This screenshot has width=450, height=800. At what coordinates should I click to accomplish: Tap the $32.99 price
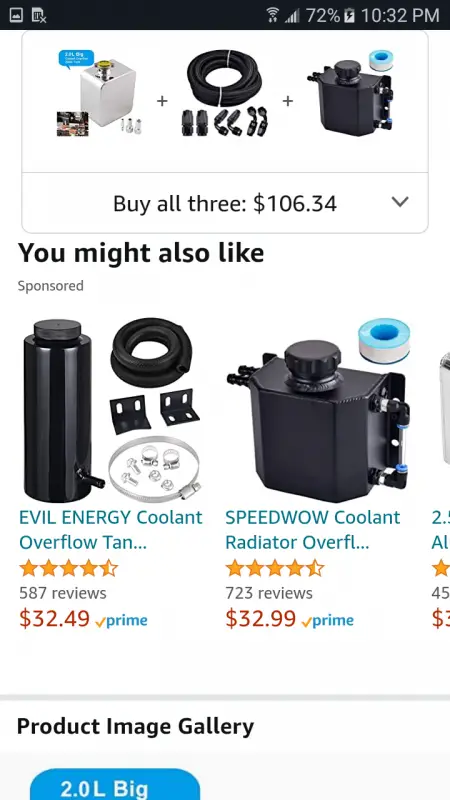(261, 619)
